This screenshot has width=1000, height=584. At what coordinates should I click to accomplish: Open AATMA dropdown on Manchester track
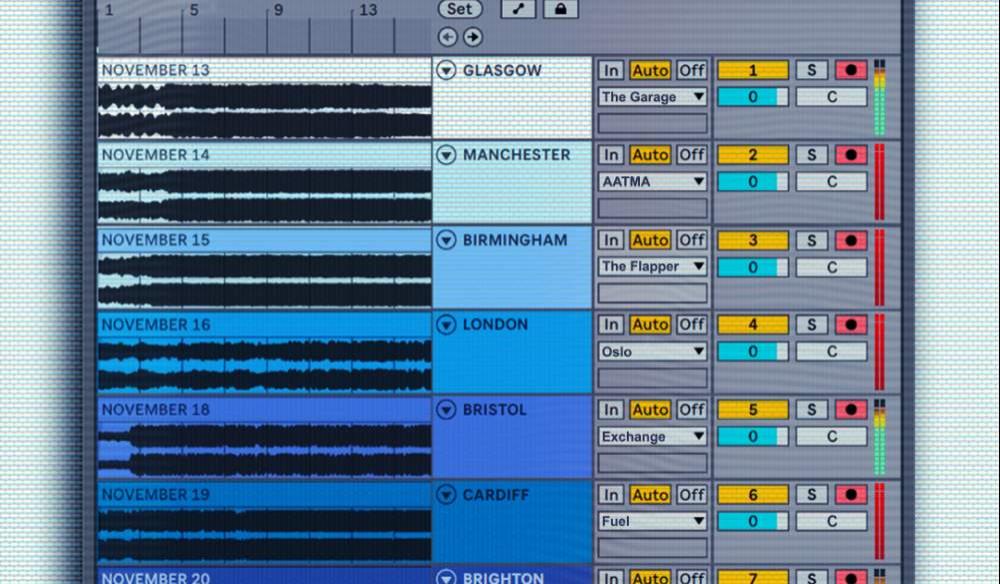[x=652, y=182]
